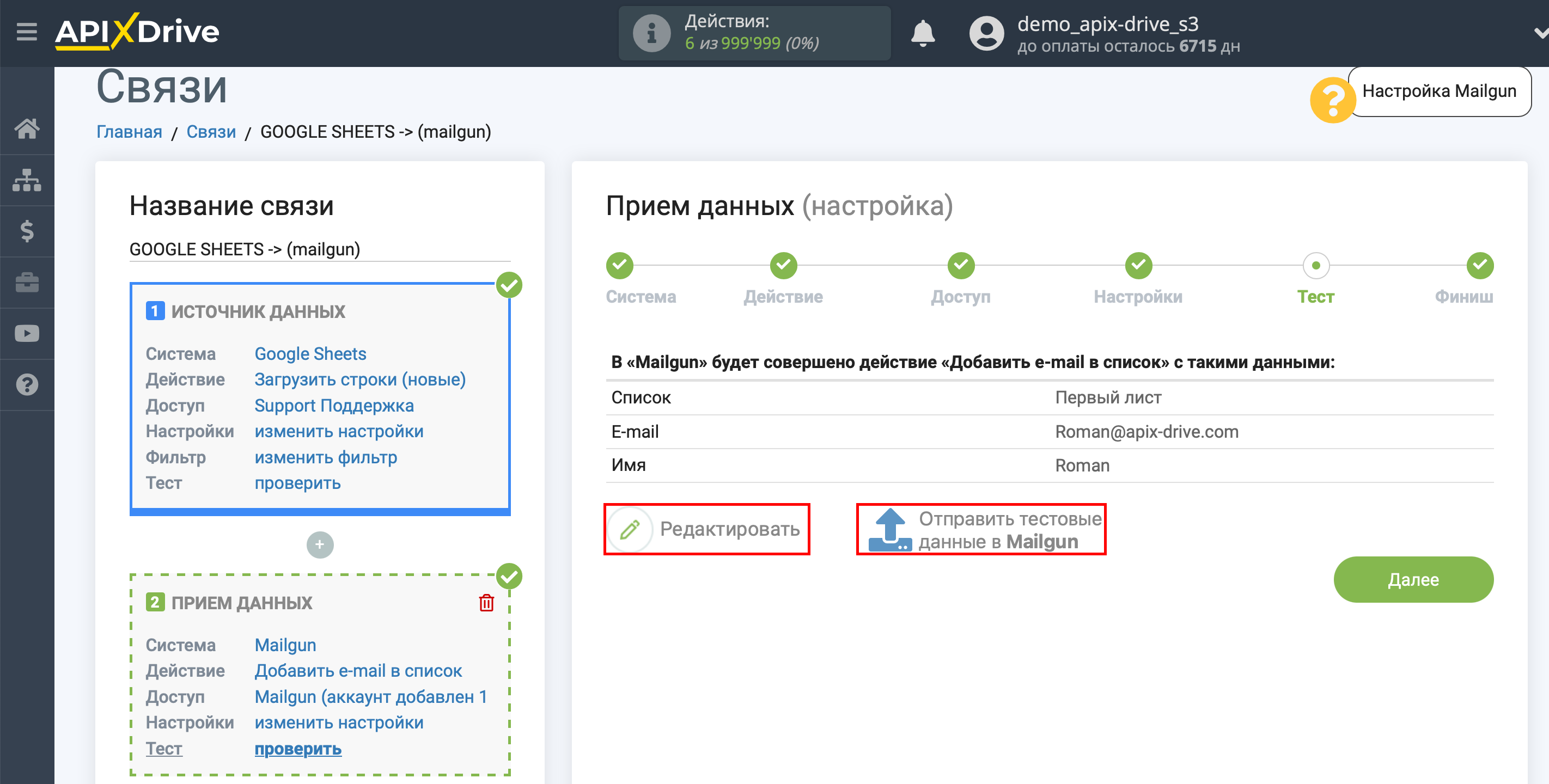This screenshot has width=1549, height=784.
Task: Open the help question sidebar icon
Action: [27, 385]
